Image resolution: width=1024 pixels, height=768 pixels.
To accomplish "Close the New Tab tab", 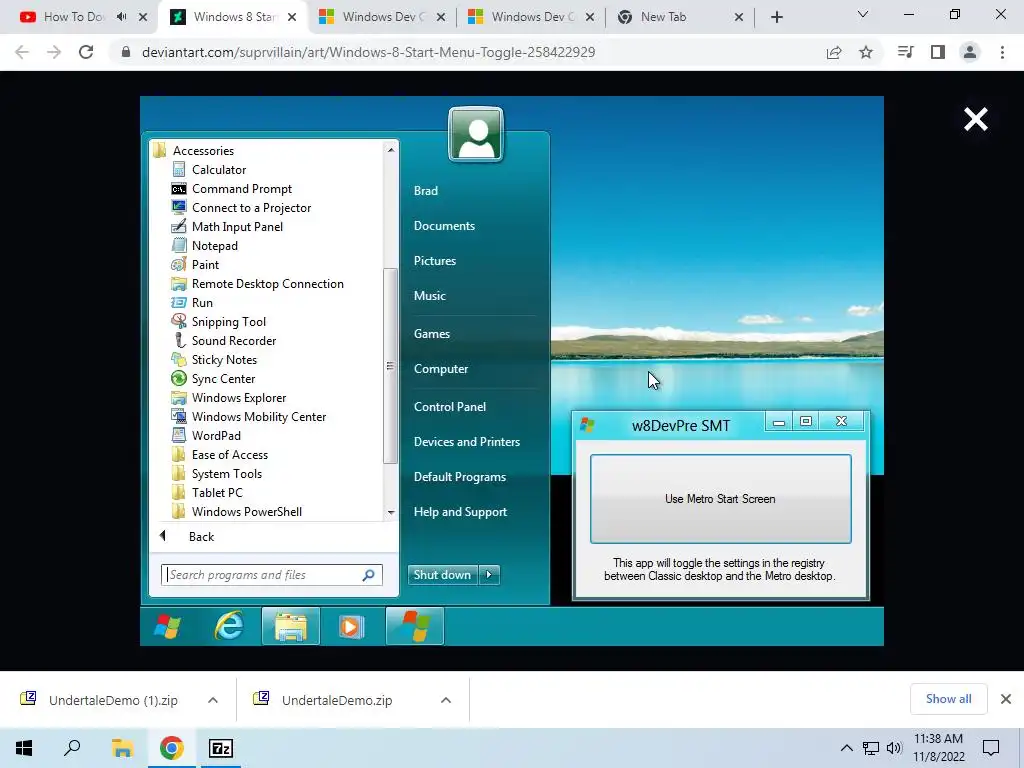I will (x=739, y=17).
